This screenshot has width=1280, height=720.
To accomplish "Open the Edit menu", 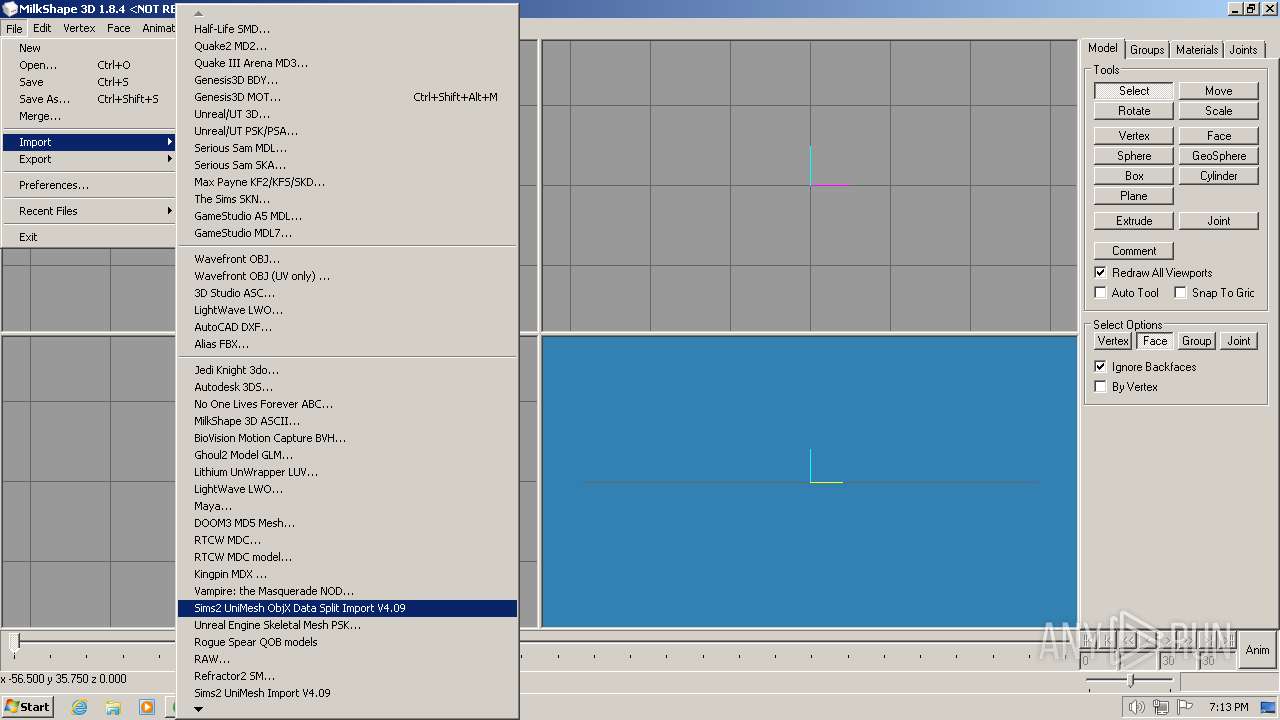I will [x=42, y=28].
